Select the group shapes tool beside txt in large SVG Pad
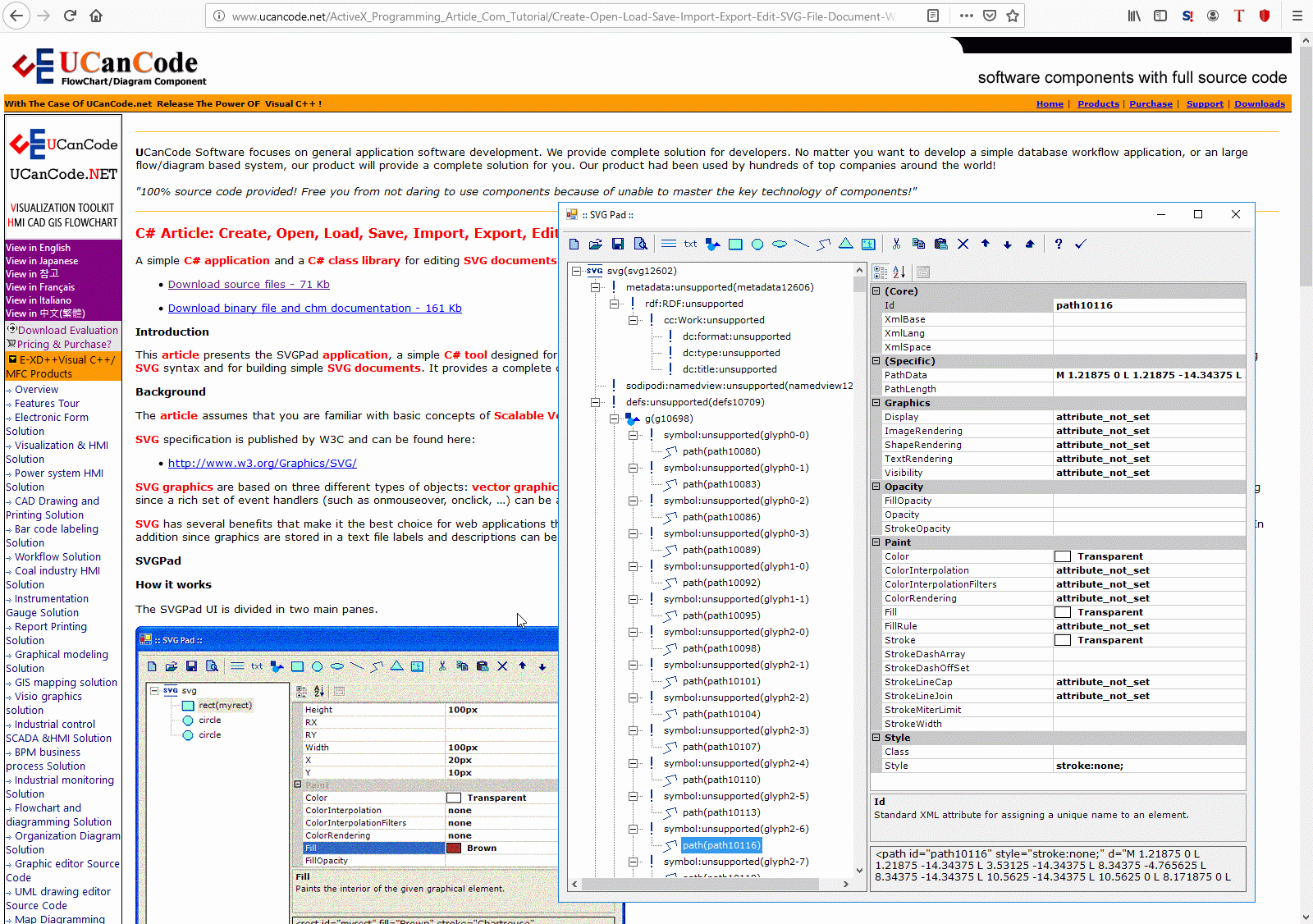Screen dimensions: 1313x924 click(x=713, y=244)
